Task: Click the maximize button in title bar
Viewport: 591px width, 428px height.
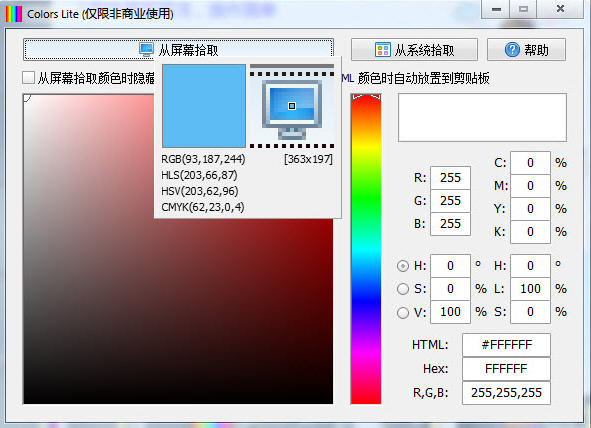Action: point(523,9)
